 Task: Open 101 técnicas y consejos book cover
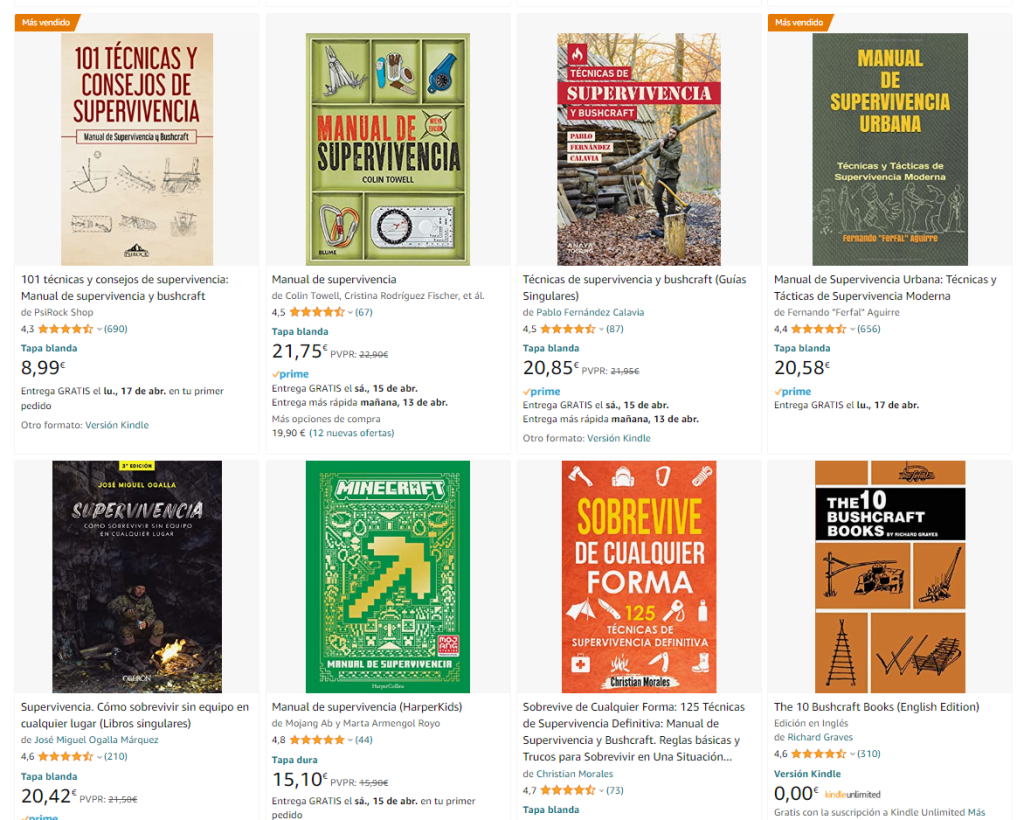pos(136,150)
